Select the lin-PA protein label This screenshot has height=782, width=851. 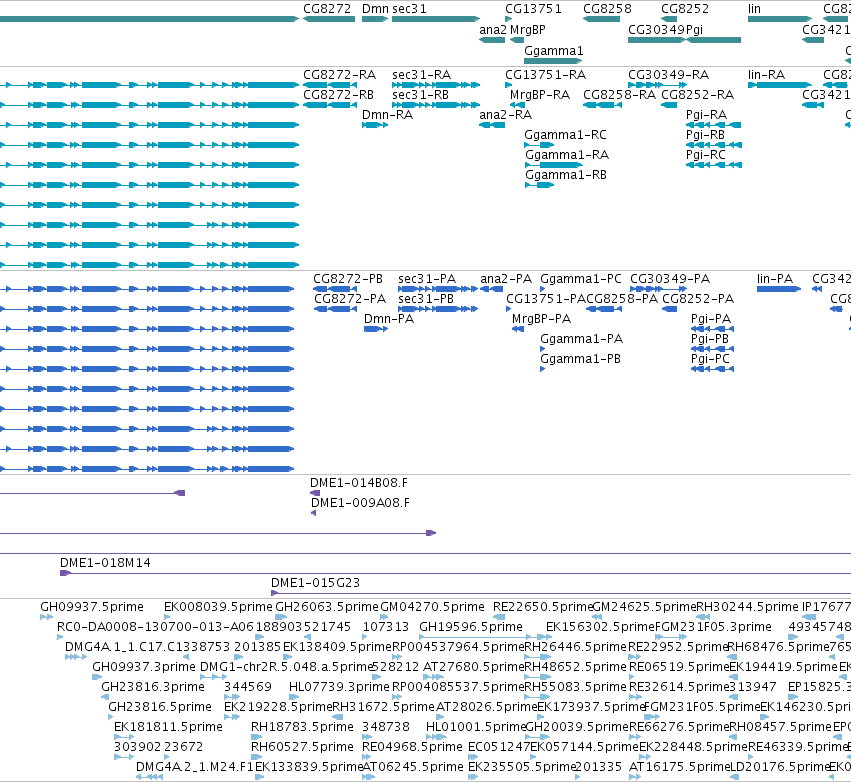pyautogui.click(x=774, y=278)
